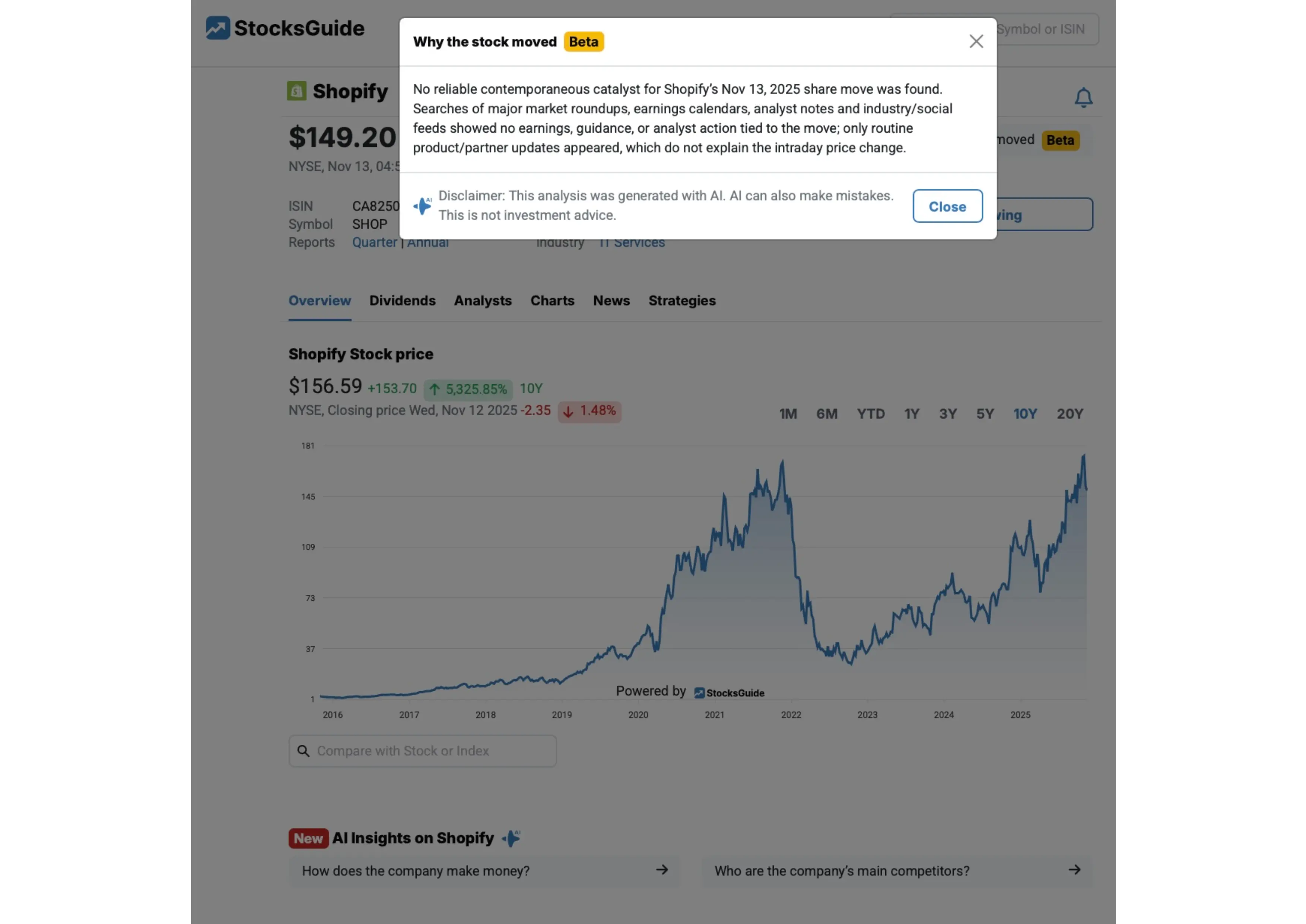Click the Powered by StocksGuide watermark icon
The width and height of the screenshot is (1306, 924).
pyautogui.click(x=699, y=692)
